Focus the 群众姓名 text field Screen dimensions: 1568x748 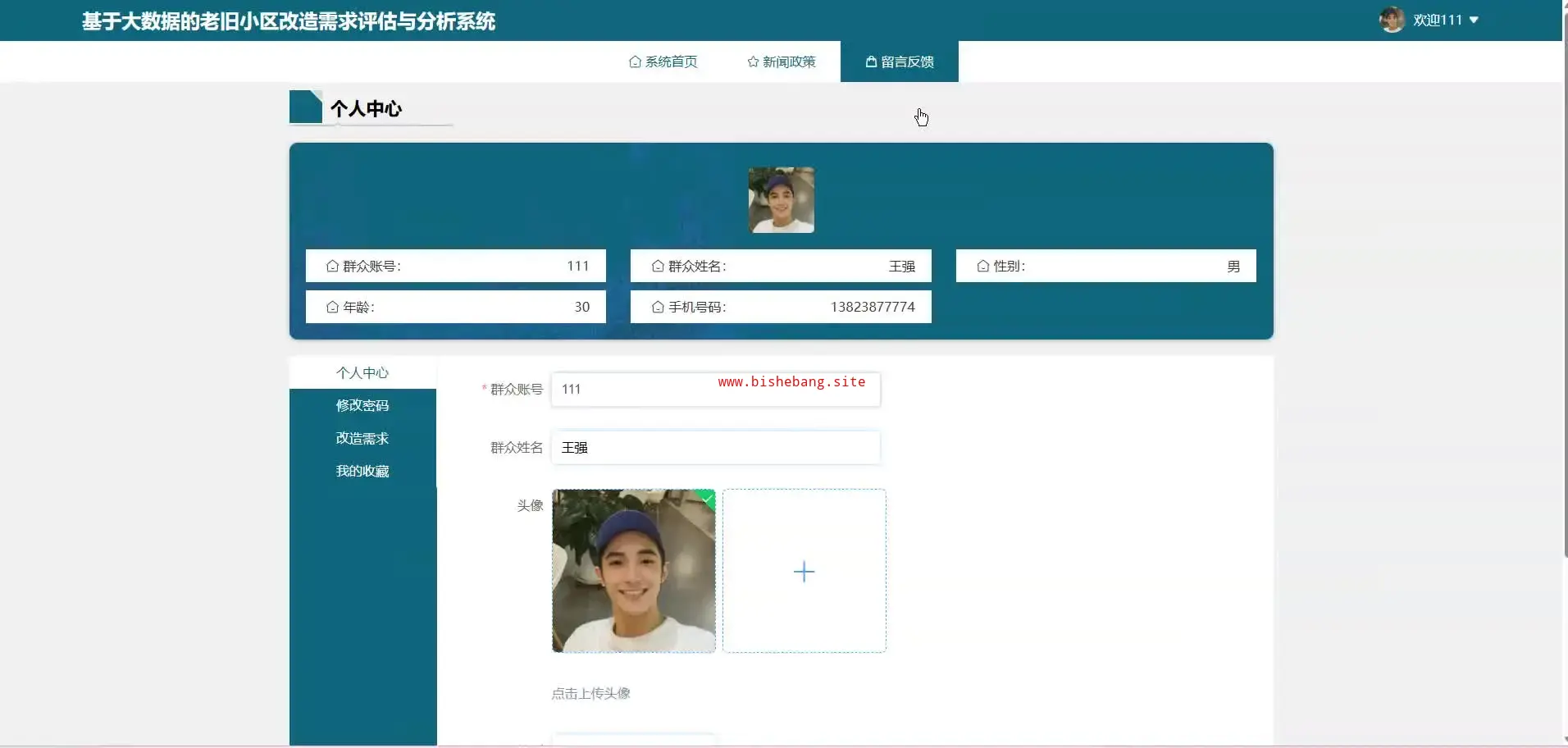point(715,448)
